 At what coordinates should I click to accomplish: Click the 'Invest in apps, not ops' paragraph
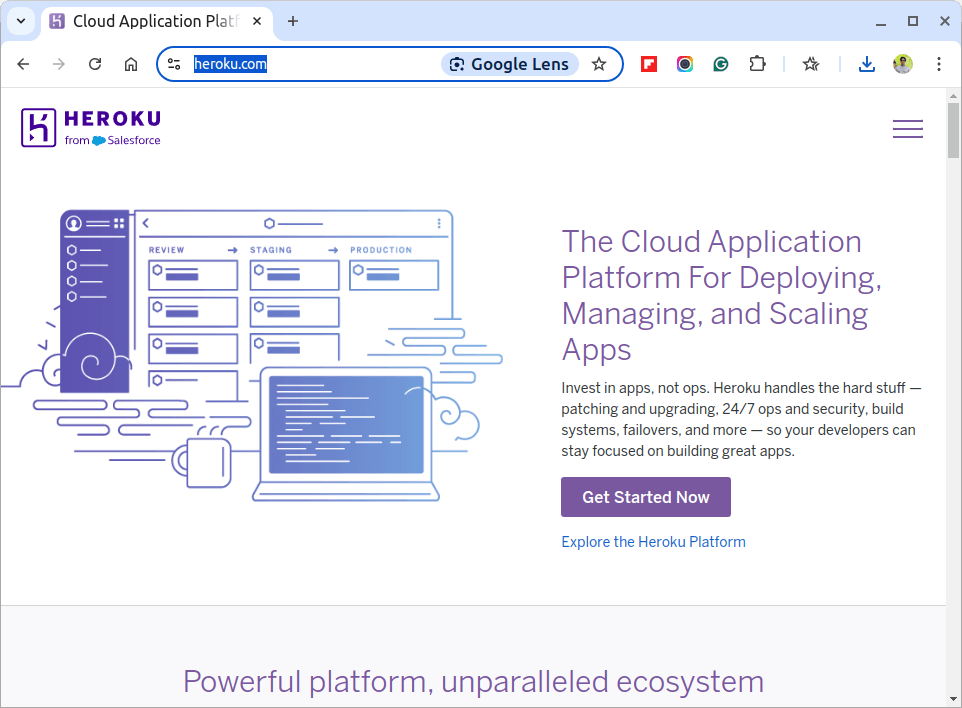[741, 420]
